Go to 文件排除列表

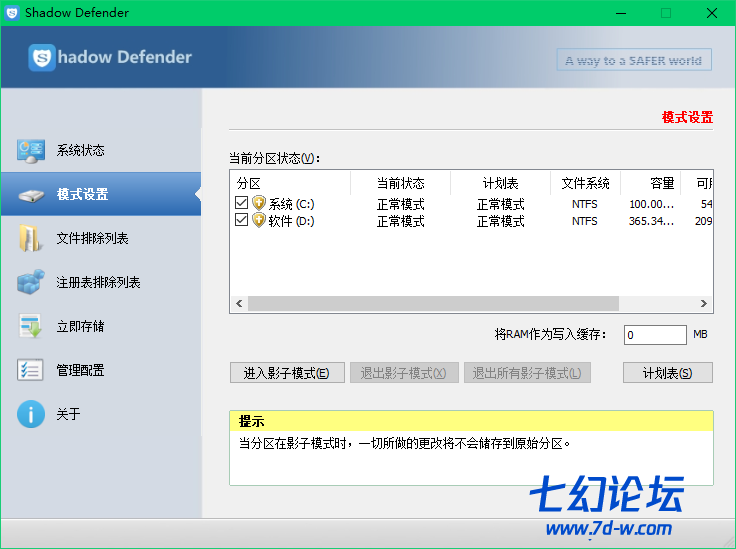click(x=101, y=238)
